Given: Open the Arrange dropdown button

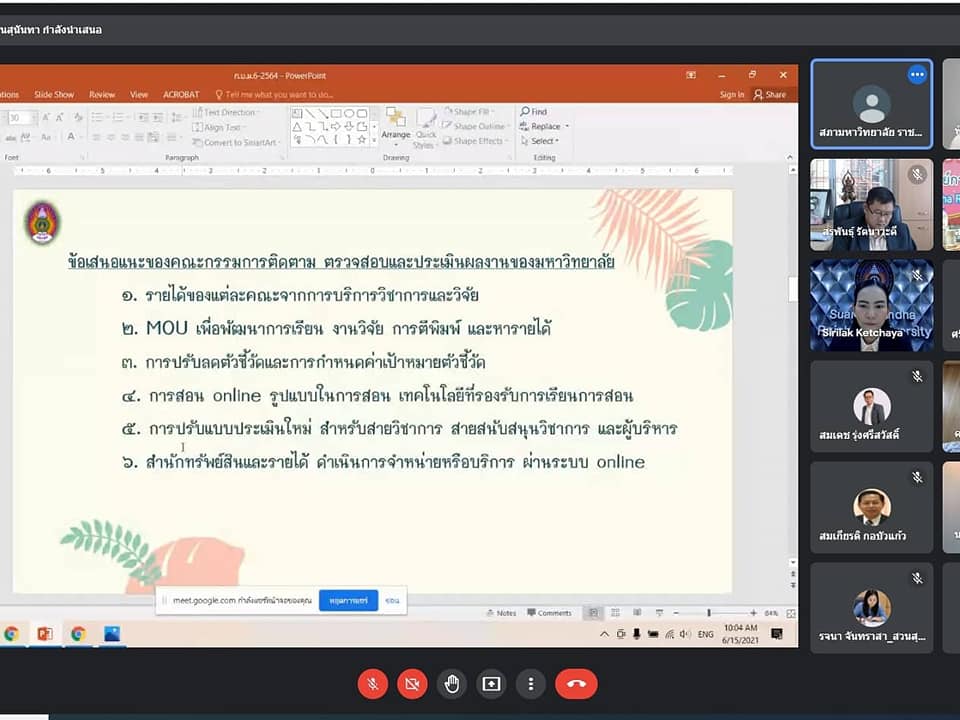Looking at the screenshot, I should click(396, 126).
